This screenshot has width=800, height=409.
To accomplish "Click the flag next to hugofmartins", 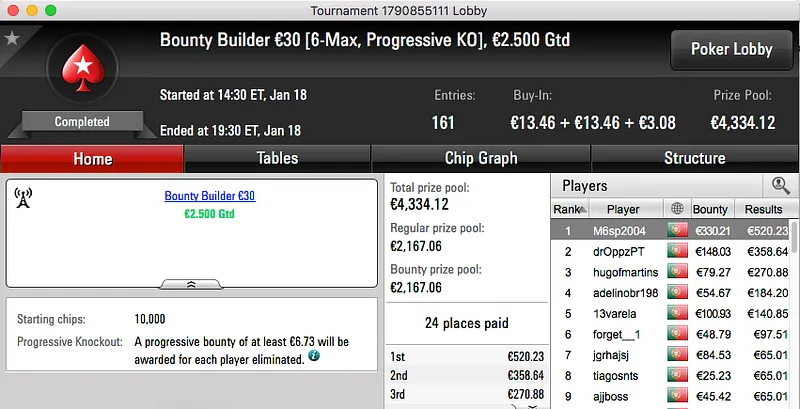I will click(678, 272).
